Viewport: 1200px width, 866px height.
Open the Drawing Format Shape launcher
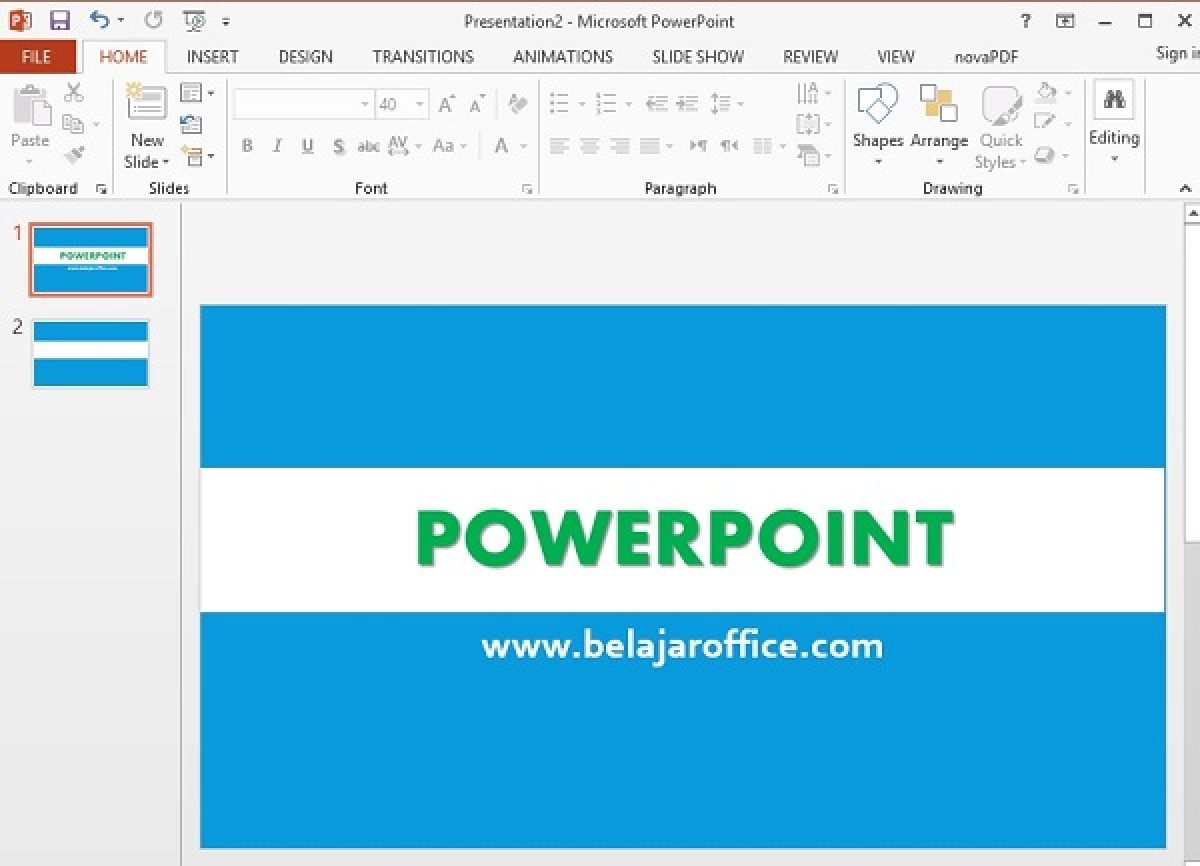click(1073, 189)
